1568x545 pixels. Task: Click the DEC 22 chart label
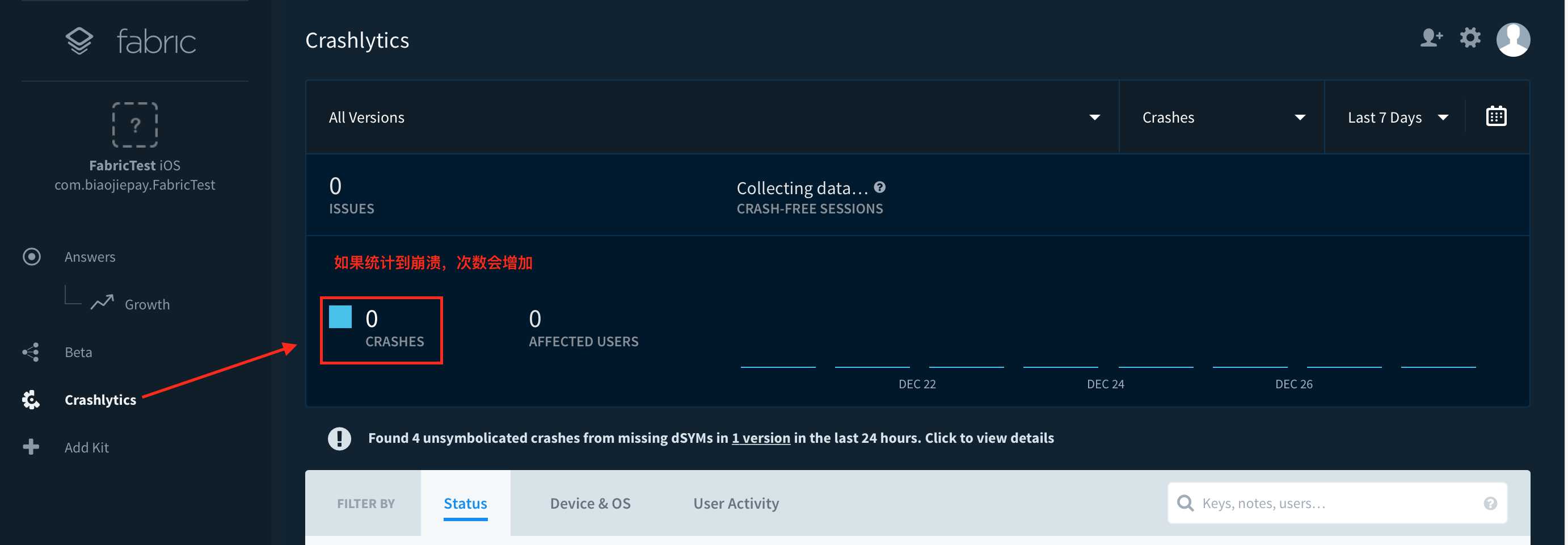(x=917, y=384)
